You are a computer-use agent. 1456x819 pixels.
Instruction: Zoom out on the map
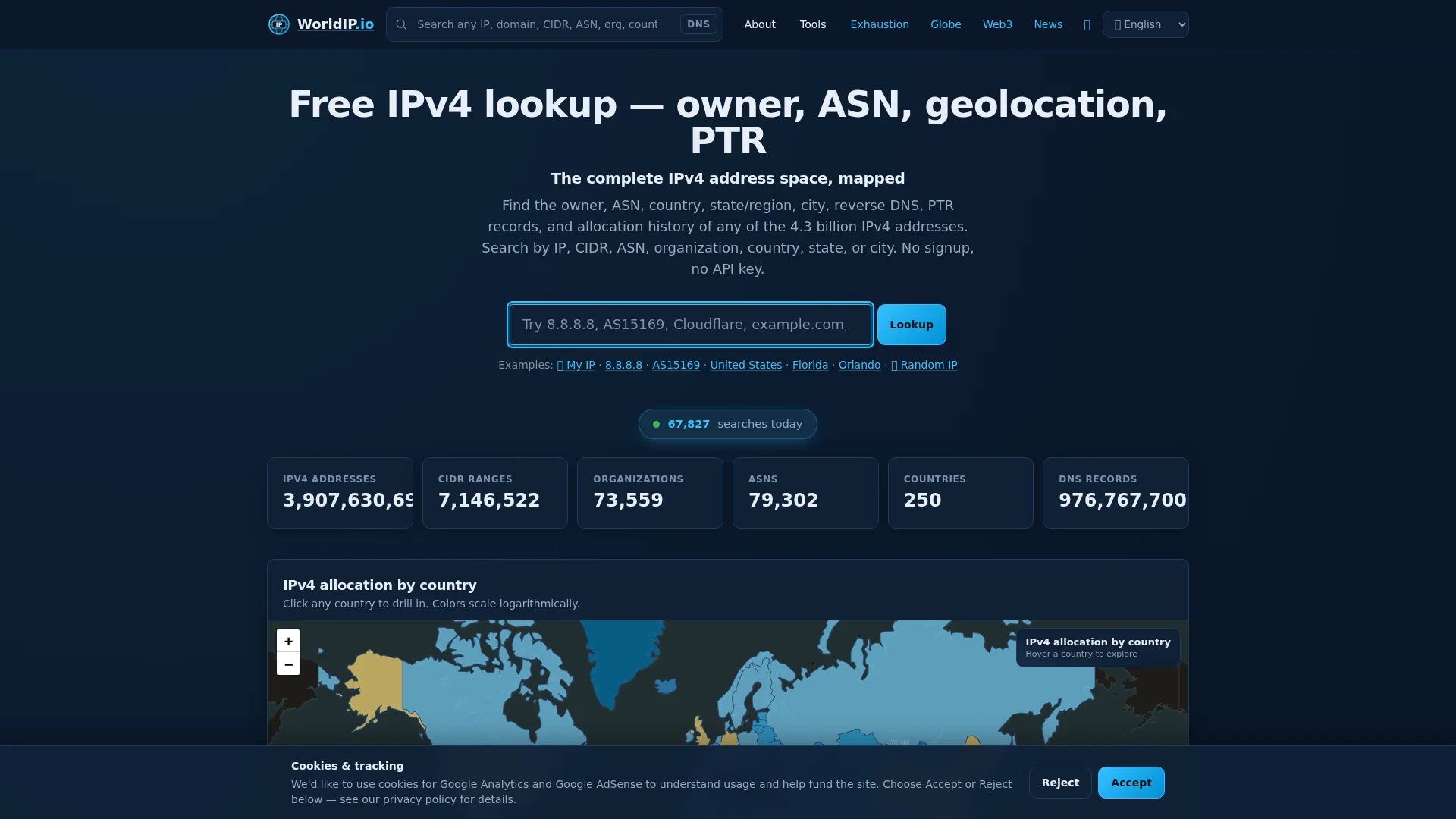coord(288,664)
